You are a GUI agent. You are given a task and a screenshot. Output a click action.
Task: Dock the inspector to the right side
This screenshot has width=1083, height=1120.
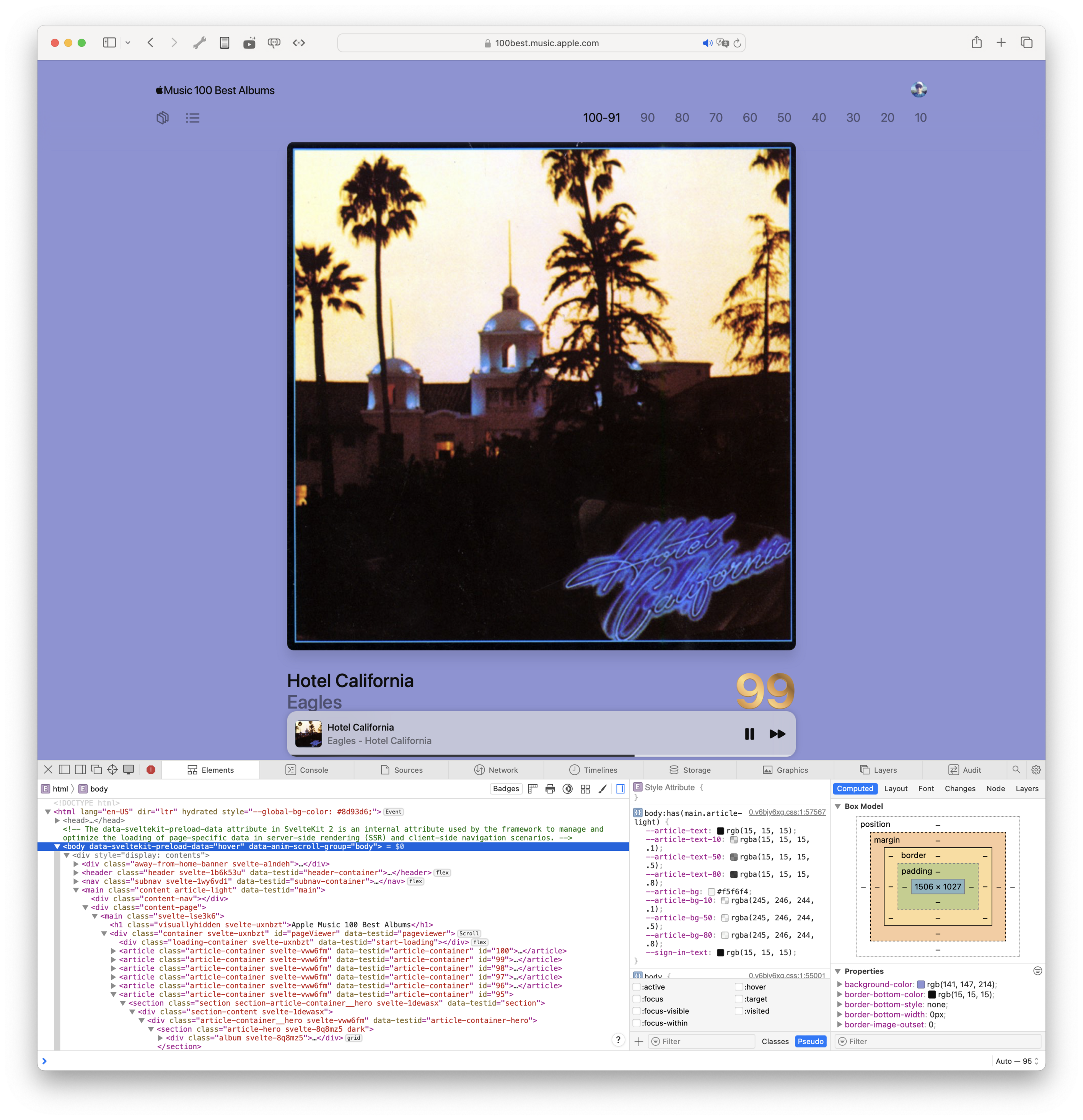tap(80, 770)
